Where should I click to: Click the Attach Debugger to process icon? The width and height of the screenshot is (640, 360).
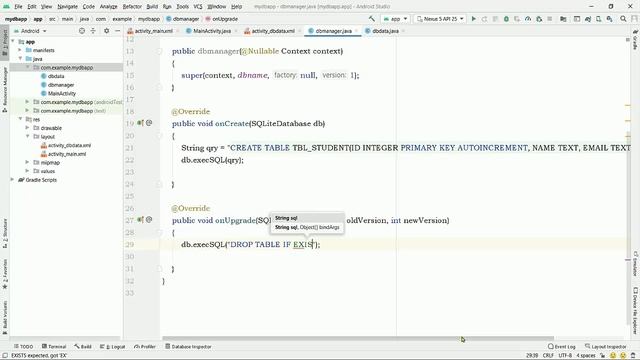[x=539, y=19]
